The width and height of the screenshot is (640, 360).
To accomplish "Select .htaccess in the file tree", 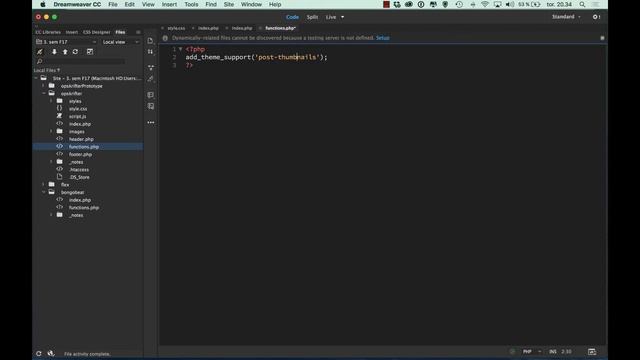I will [79, 169].
